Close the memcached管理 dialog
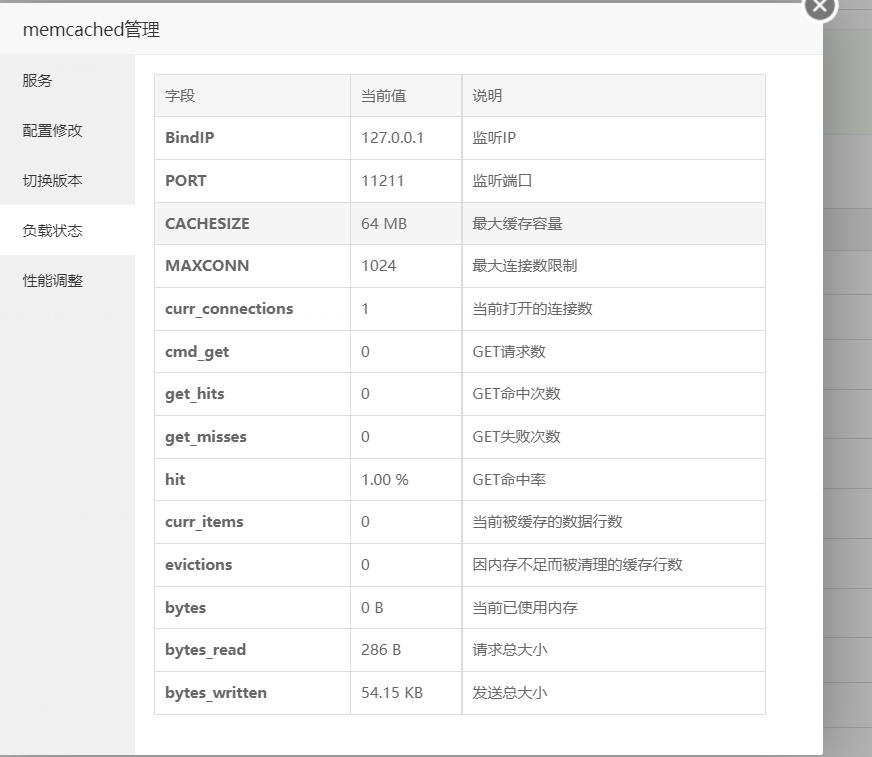Image resolution: width=872 pixels, height=757 pixels. (820, 7)
